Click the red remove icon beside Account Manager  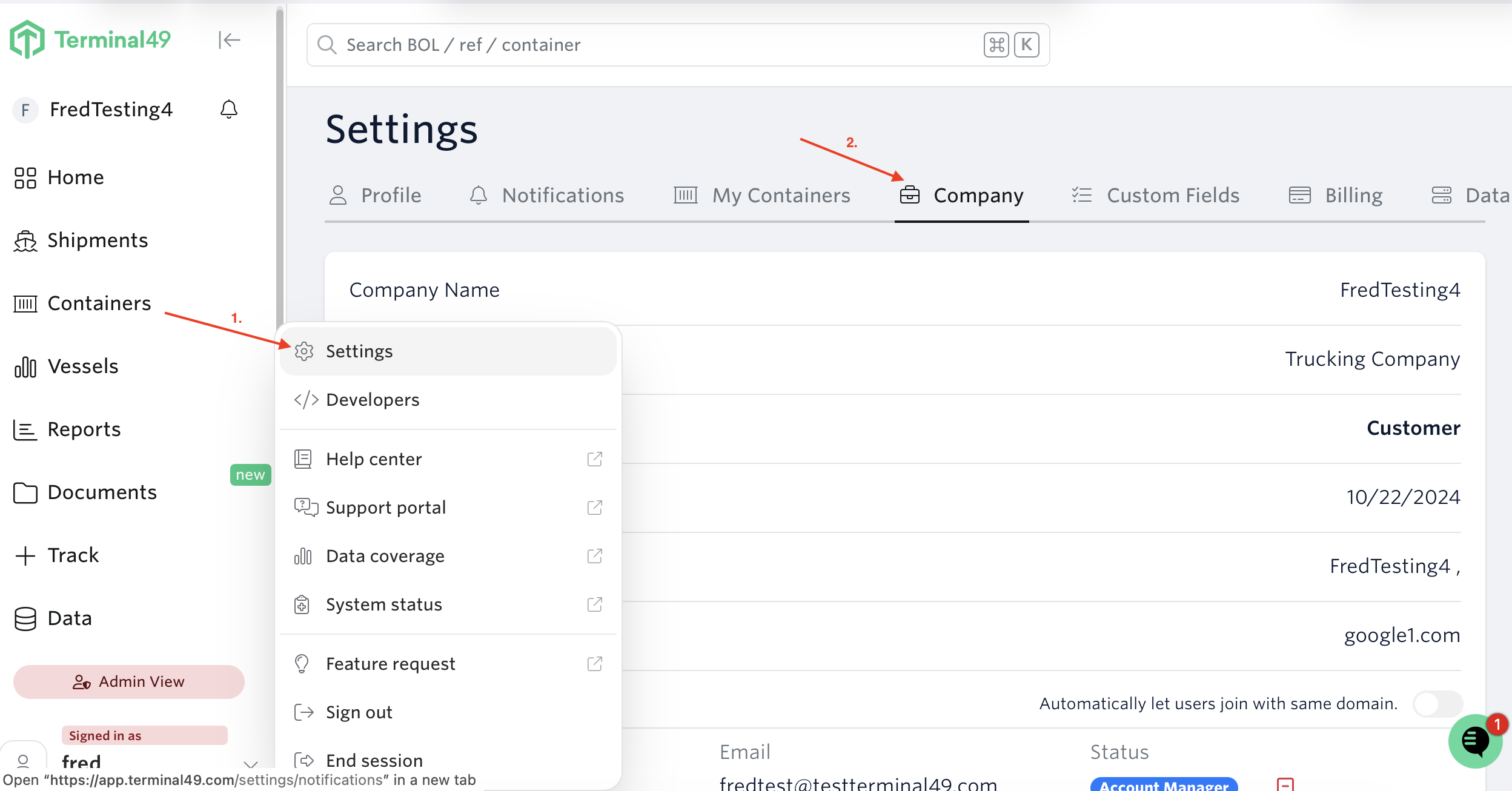[x=1285, y=784]
